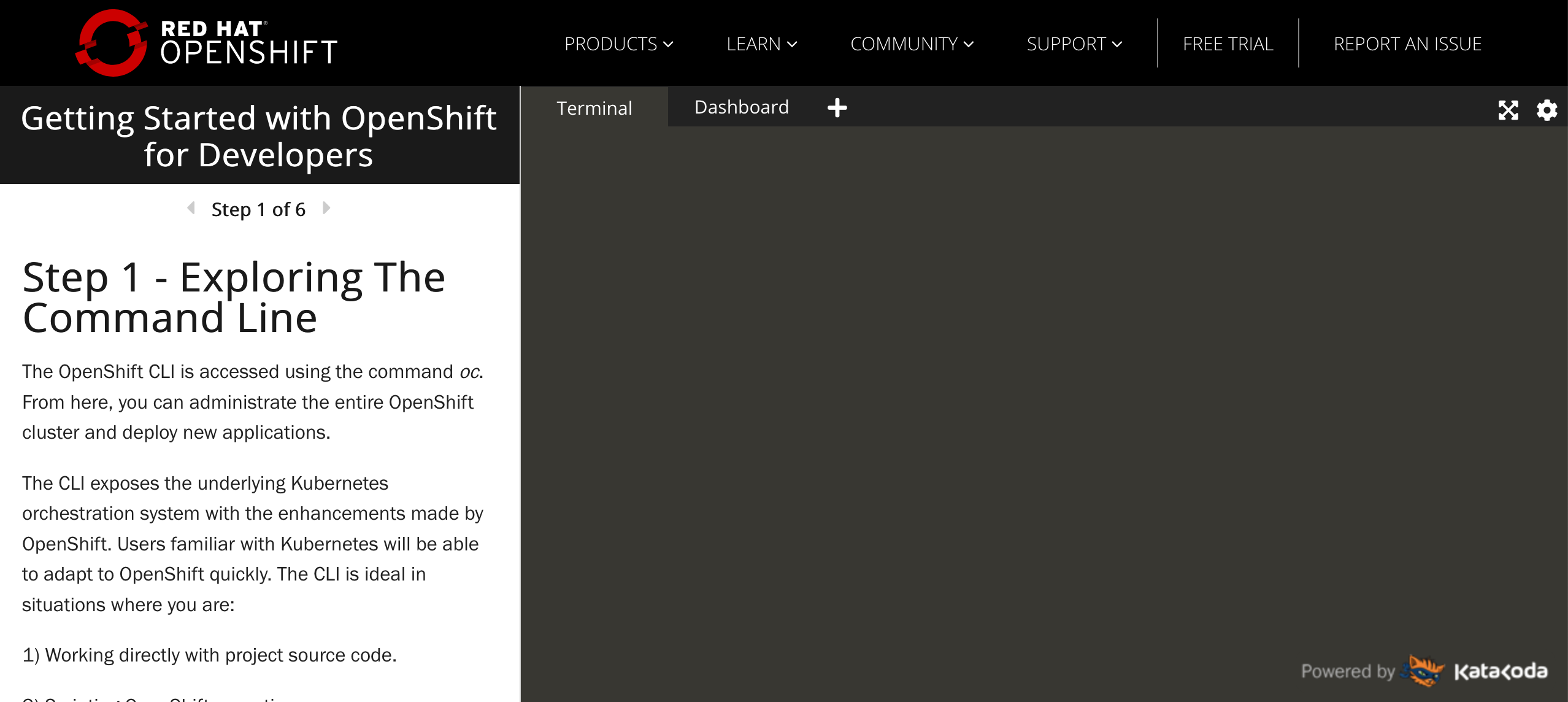
Task: Enter fullscreen mode using the expand icon
Action: [1508, 110]
